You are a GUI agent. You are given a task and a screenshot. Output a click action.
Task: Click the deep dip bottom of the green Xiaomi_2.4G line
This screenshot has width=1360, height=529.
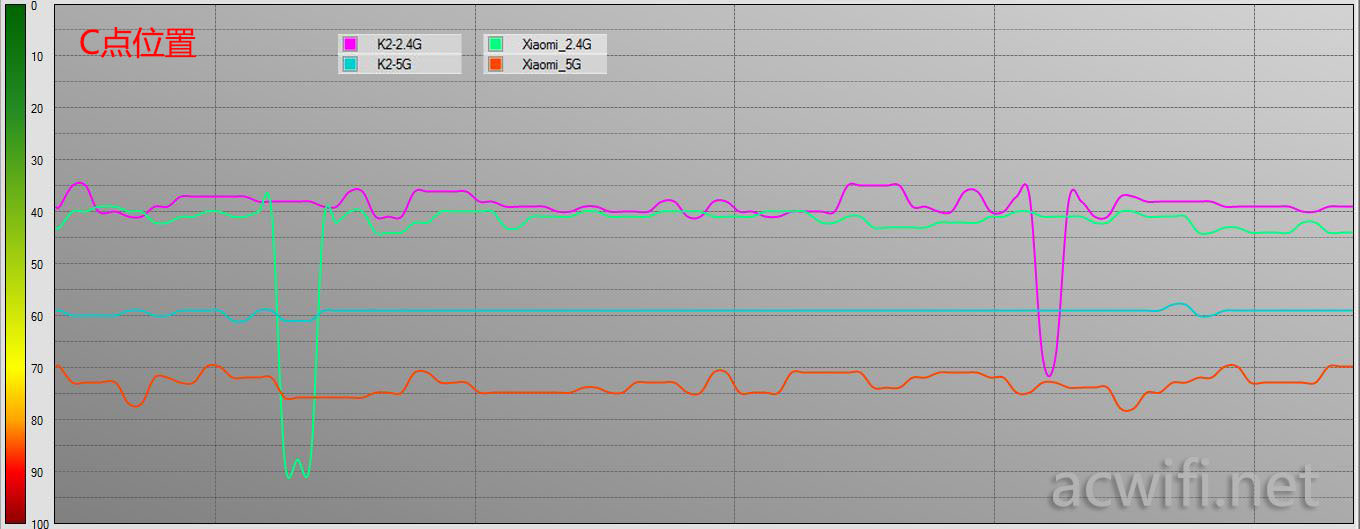point(297,470)
